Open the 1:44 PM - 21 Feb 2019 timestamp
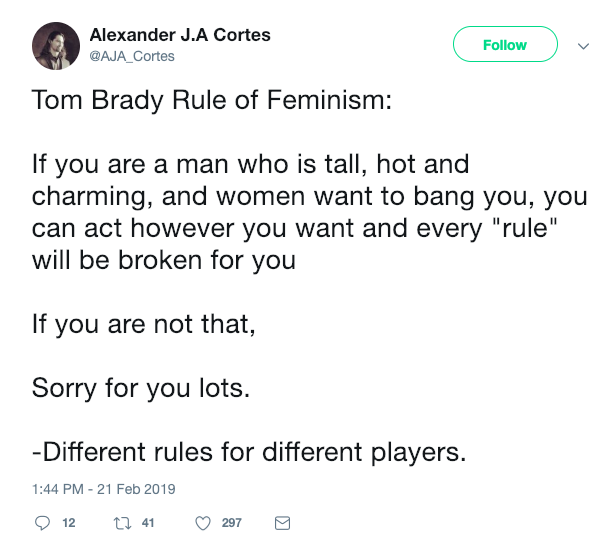 pyautogui.click(x=104, y=489)
